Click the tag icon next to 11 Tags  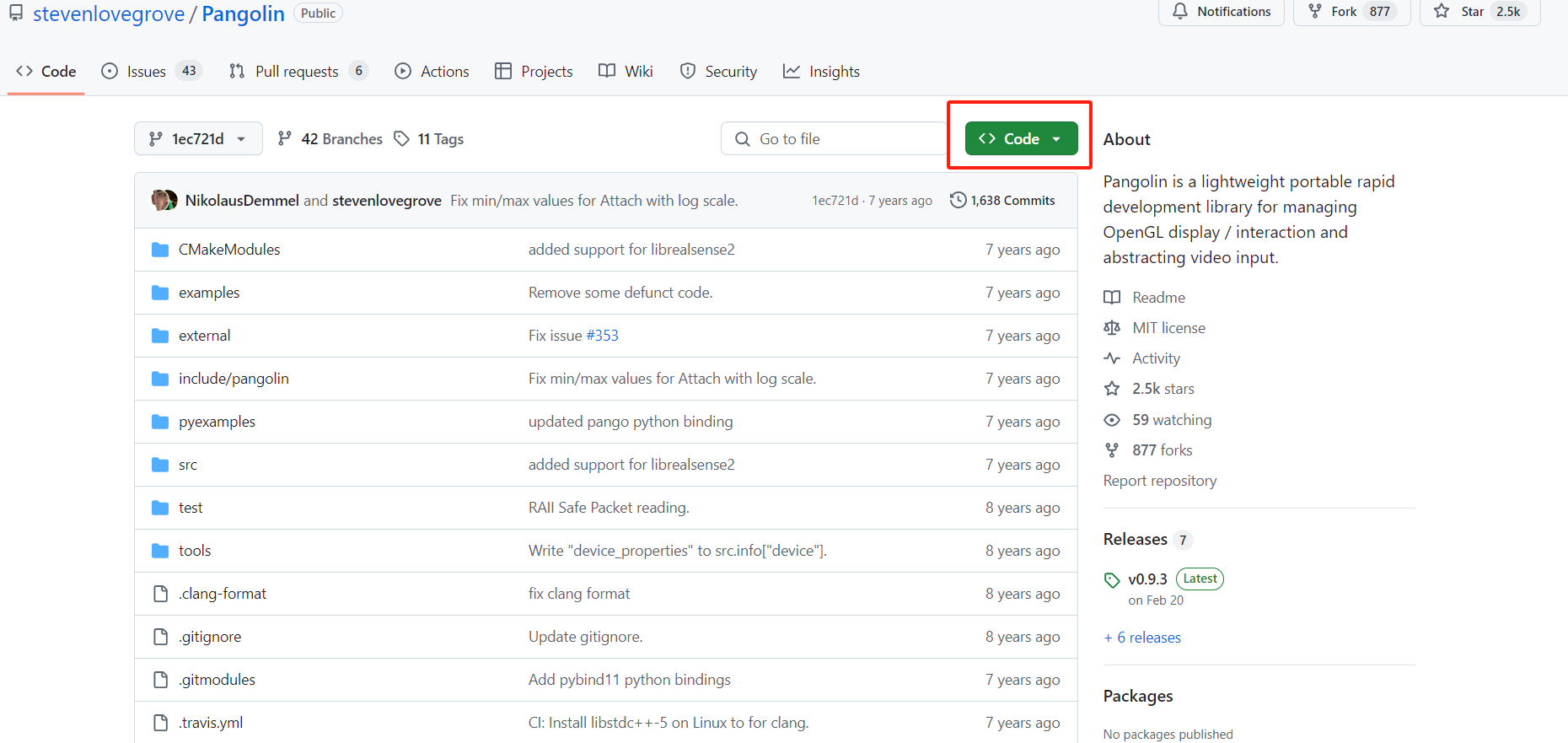[402, 138]
